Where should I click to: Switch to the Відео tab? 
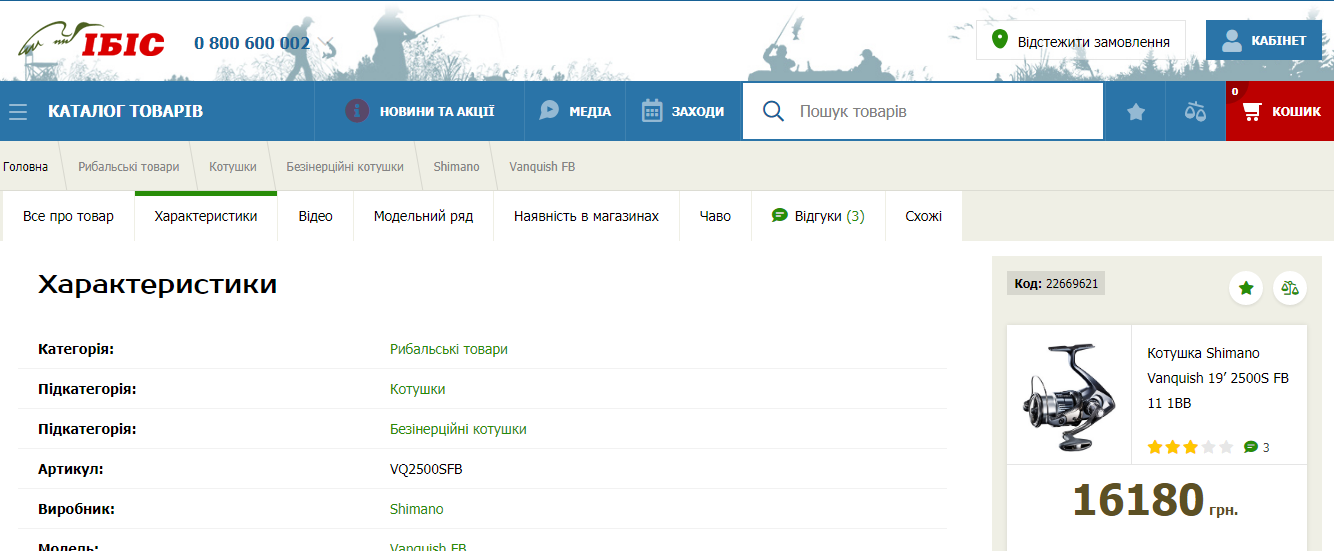coord(315,216)
